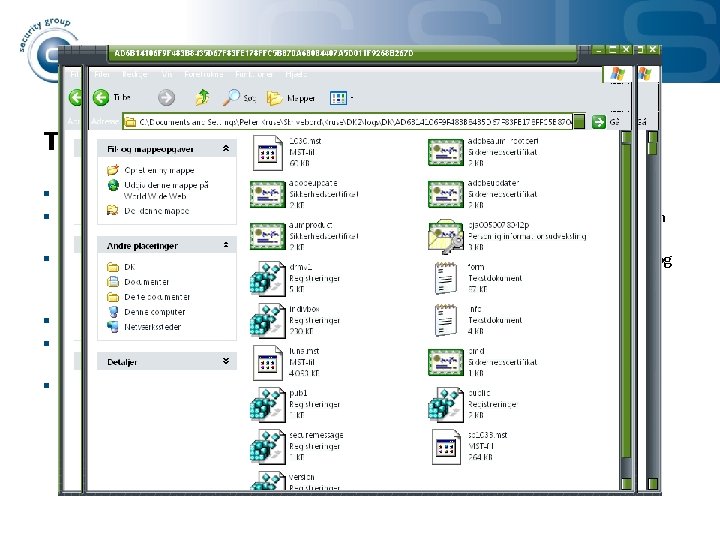The height and width of the screenshot is (540, 720).
Task: Click the Del denne mappe link
Action: coord(157,211)
